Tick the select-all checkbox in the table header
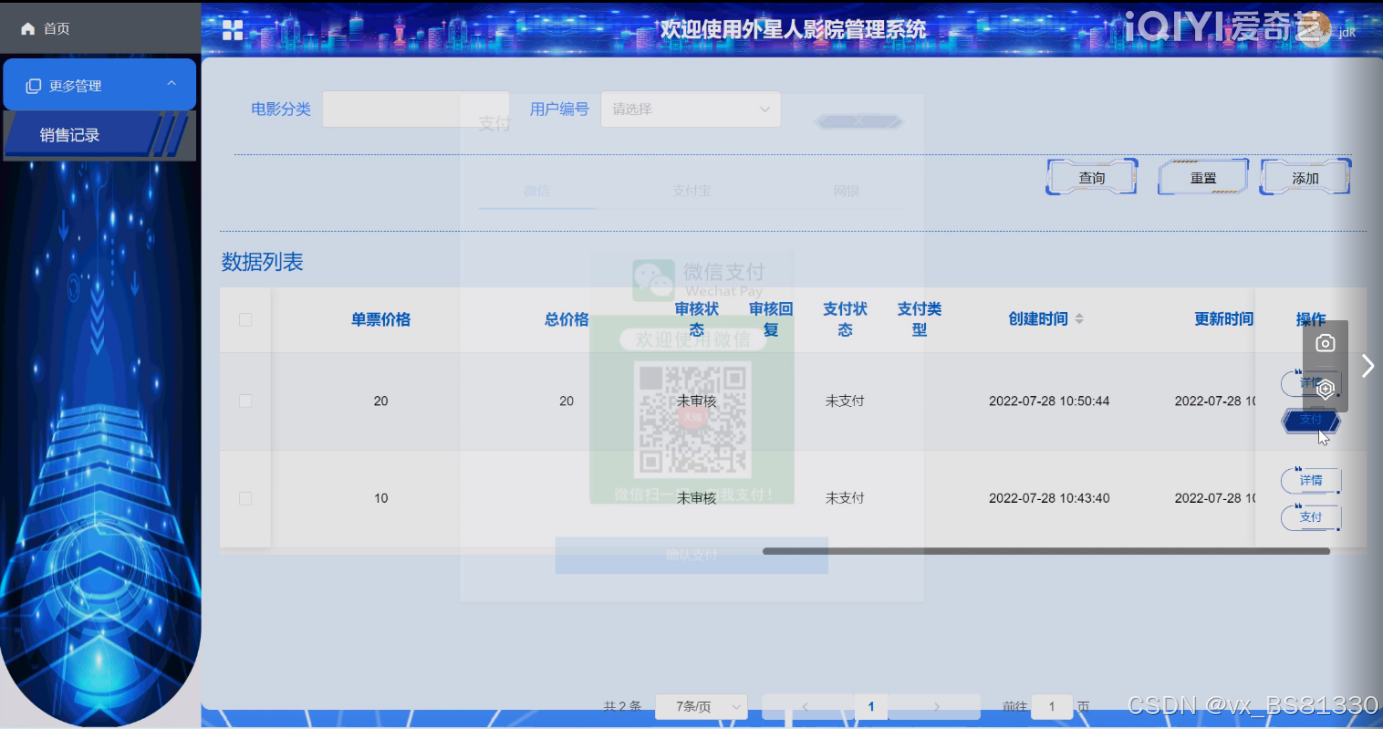1383x729 pixels. [x=245, y=320]
